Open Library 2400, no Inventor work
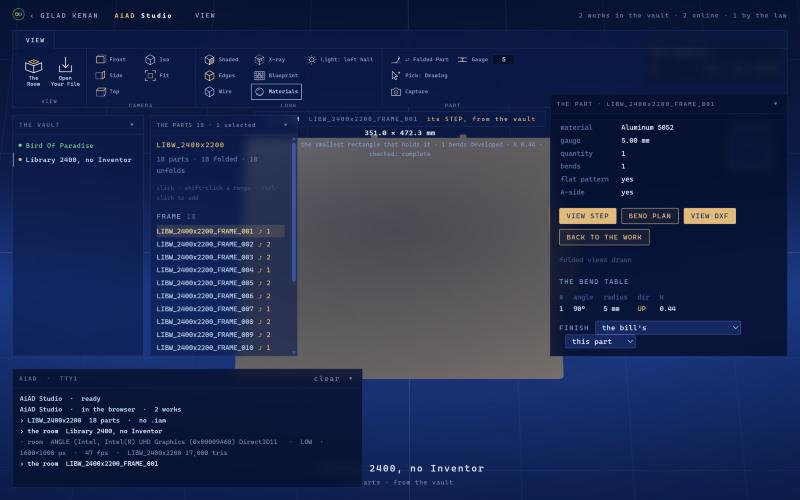 coord(79,160)
